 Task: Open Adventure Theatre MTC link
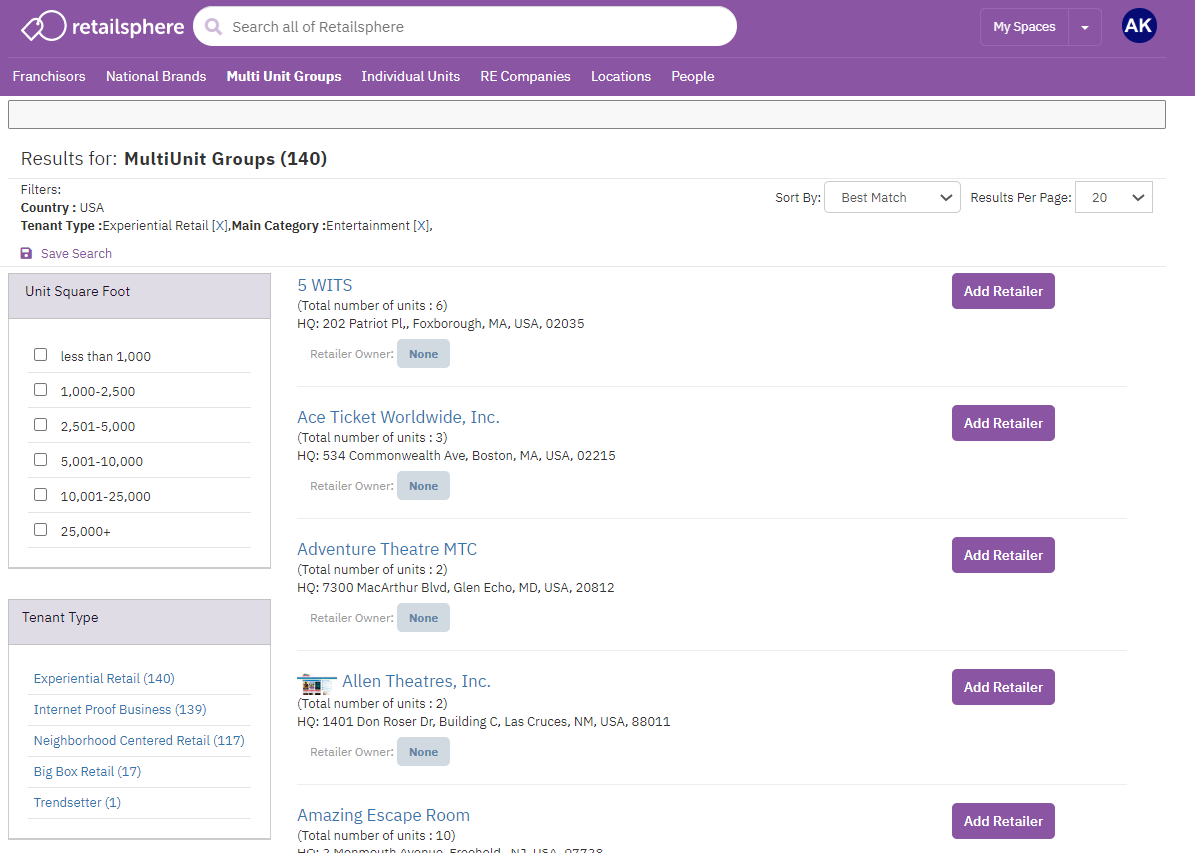pos(387,549)
